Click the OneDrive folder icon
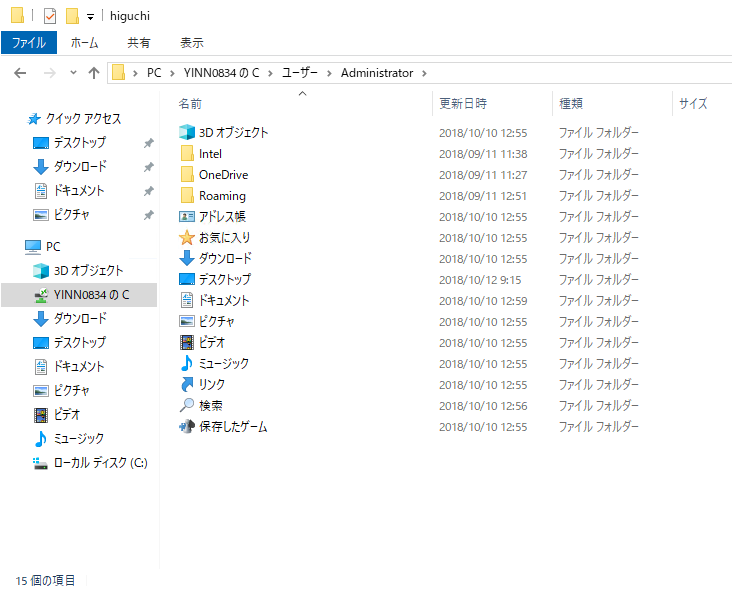 click(187, 174)
